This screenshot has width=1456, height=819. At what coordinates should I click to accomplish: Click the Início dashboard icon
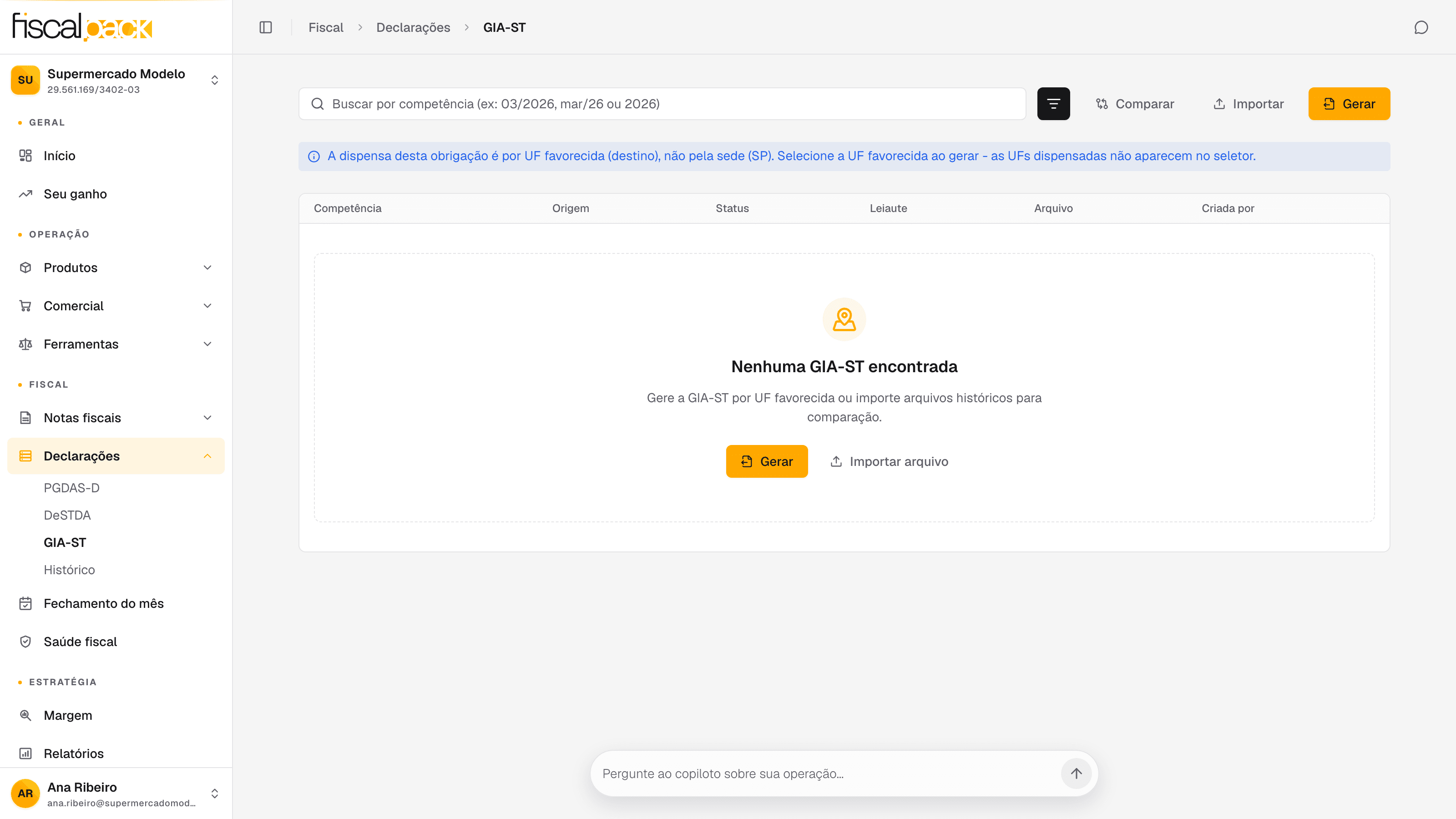(25, 156)
